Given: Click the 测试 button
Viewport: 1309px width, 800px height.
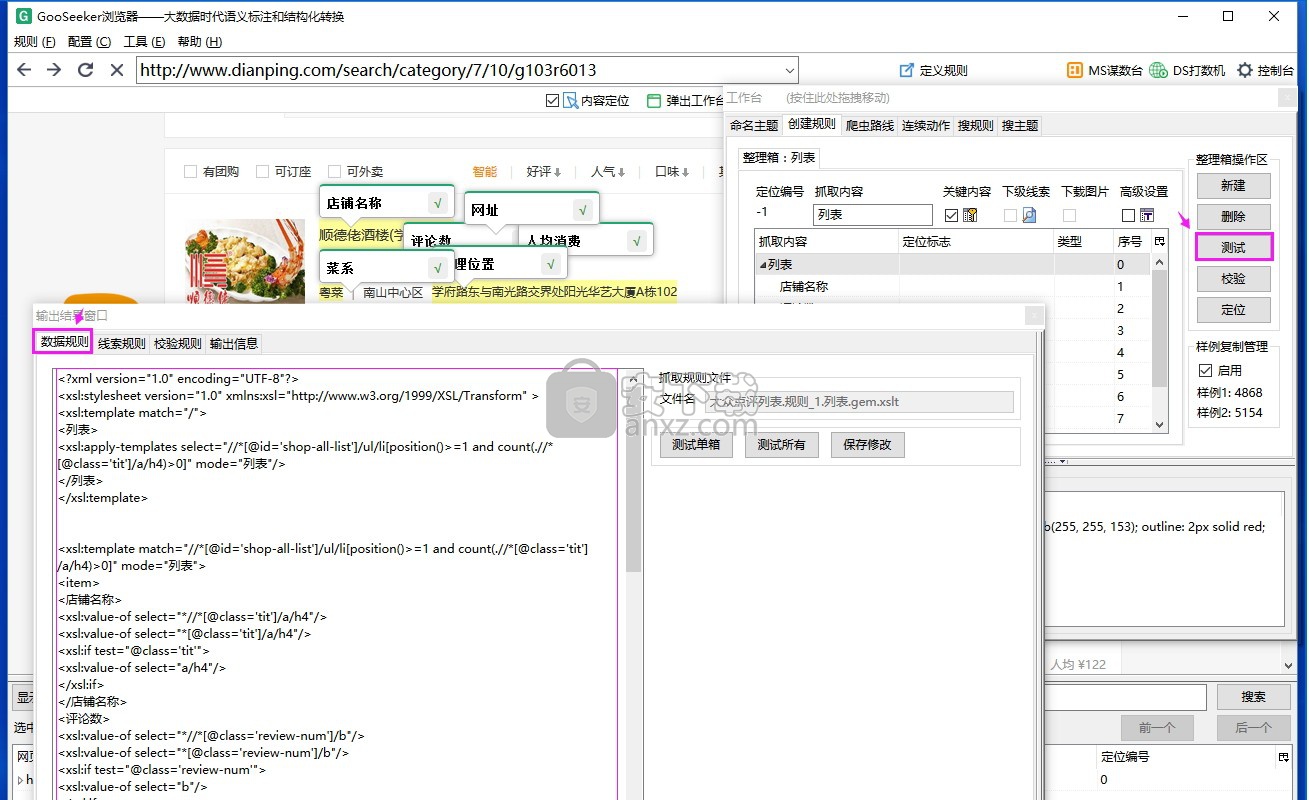Looking at the screenshot, I should click(1233, 247).
